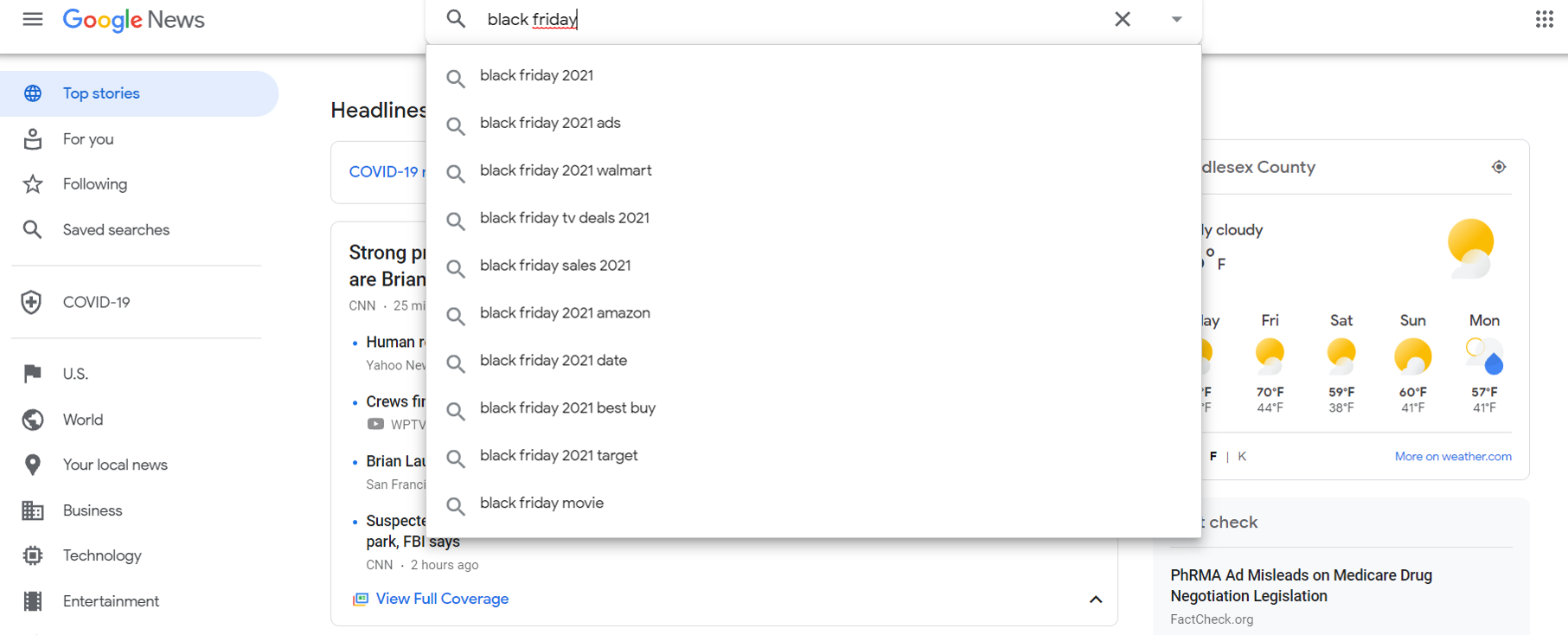Open the Google apps grid
This screenshot has height=635, width=1568.
(1544, 19)
